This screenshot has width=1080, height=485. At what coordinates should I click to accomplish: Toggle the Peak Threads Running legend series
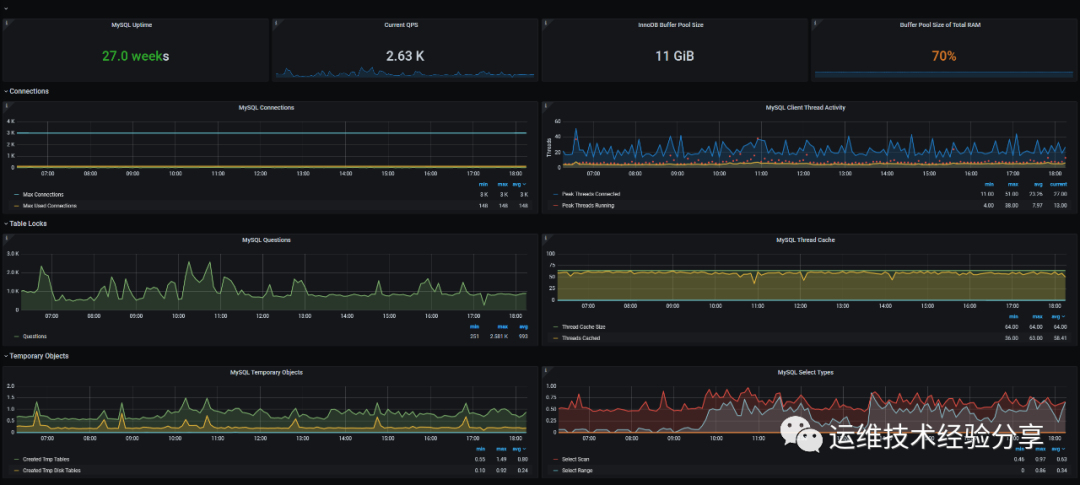coord(583,205)
